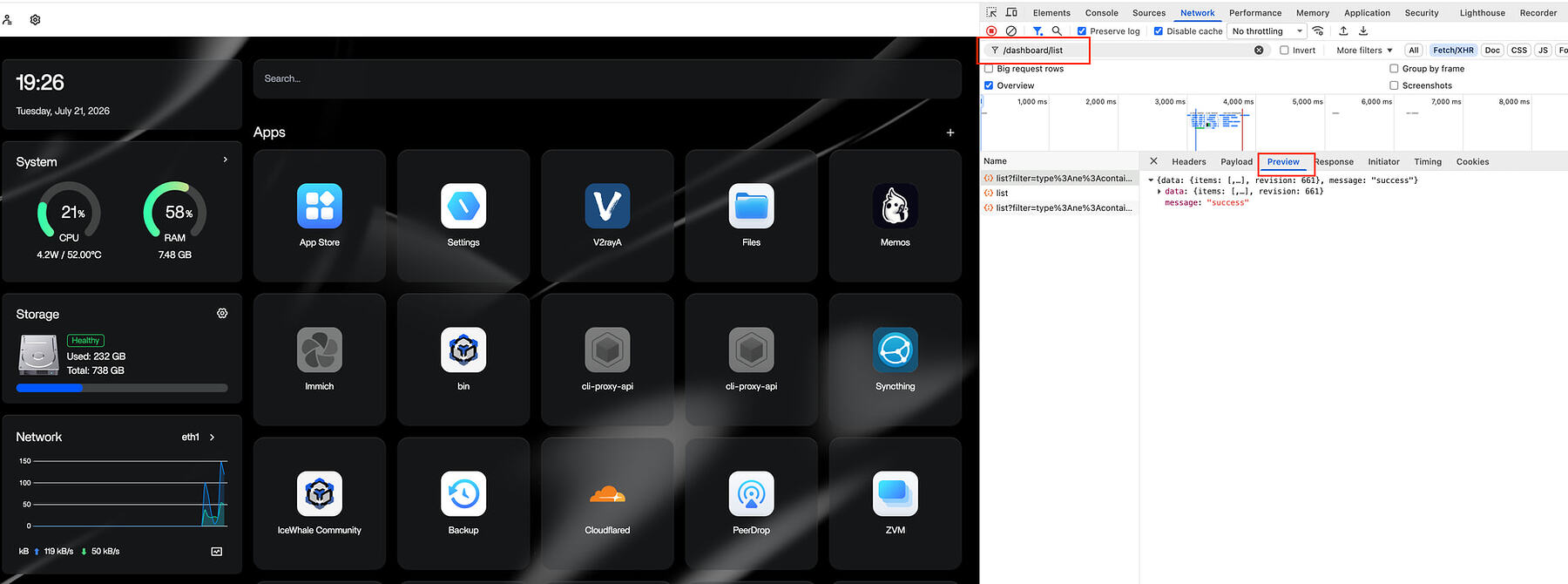Switch to the Console tab
Viewport: 1568px width, 584px height.
click(x=1101, y=13)
